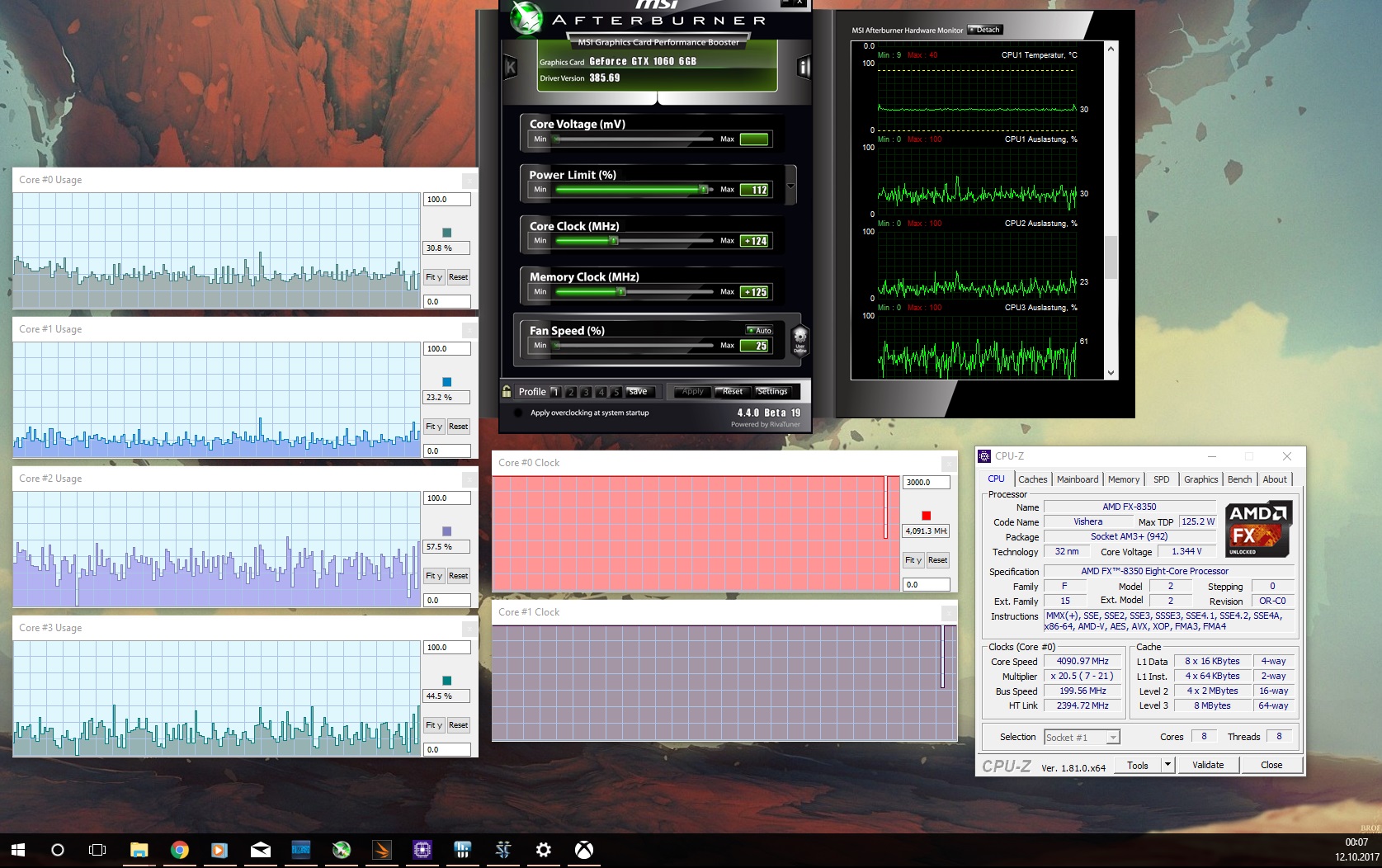Image resolution: width=1382 pixels, height=868 pixels.
Task: Select Afterburner profile slot 5
Action: 616,392
